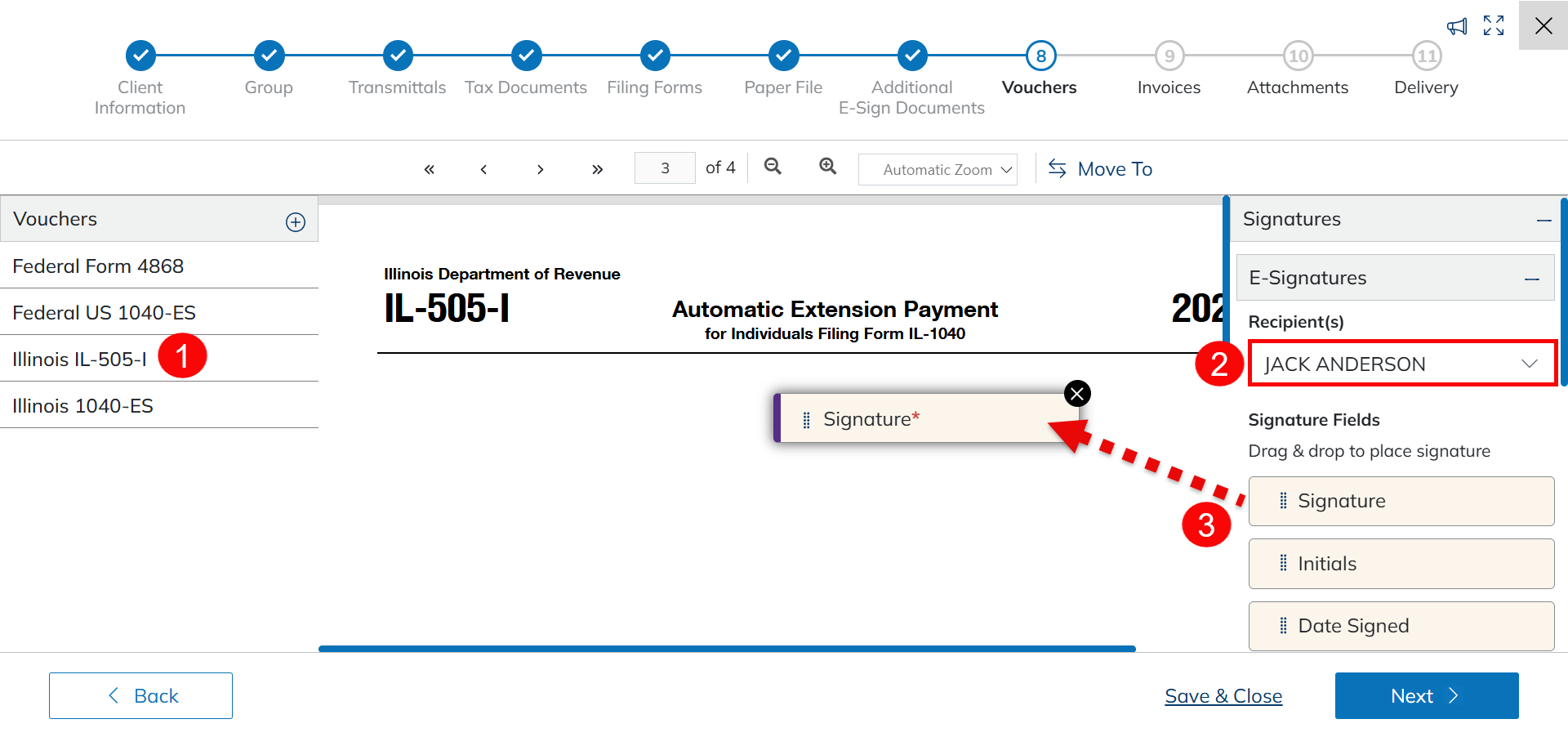Open the JACK ANDERSON recipient dropdown

[x=1401, y=364]
